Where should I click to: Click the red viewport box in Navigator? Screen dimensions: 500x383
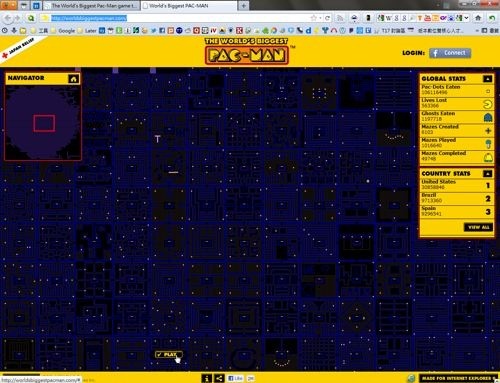click(44, 123)
